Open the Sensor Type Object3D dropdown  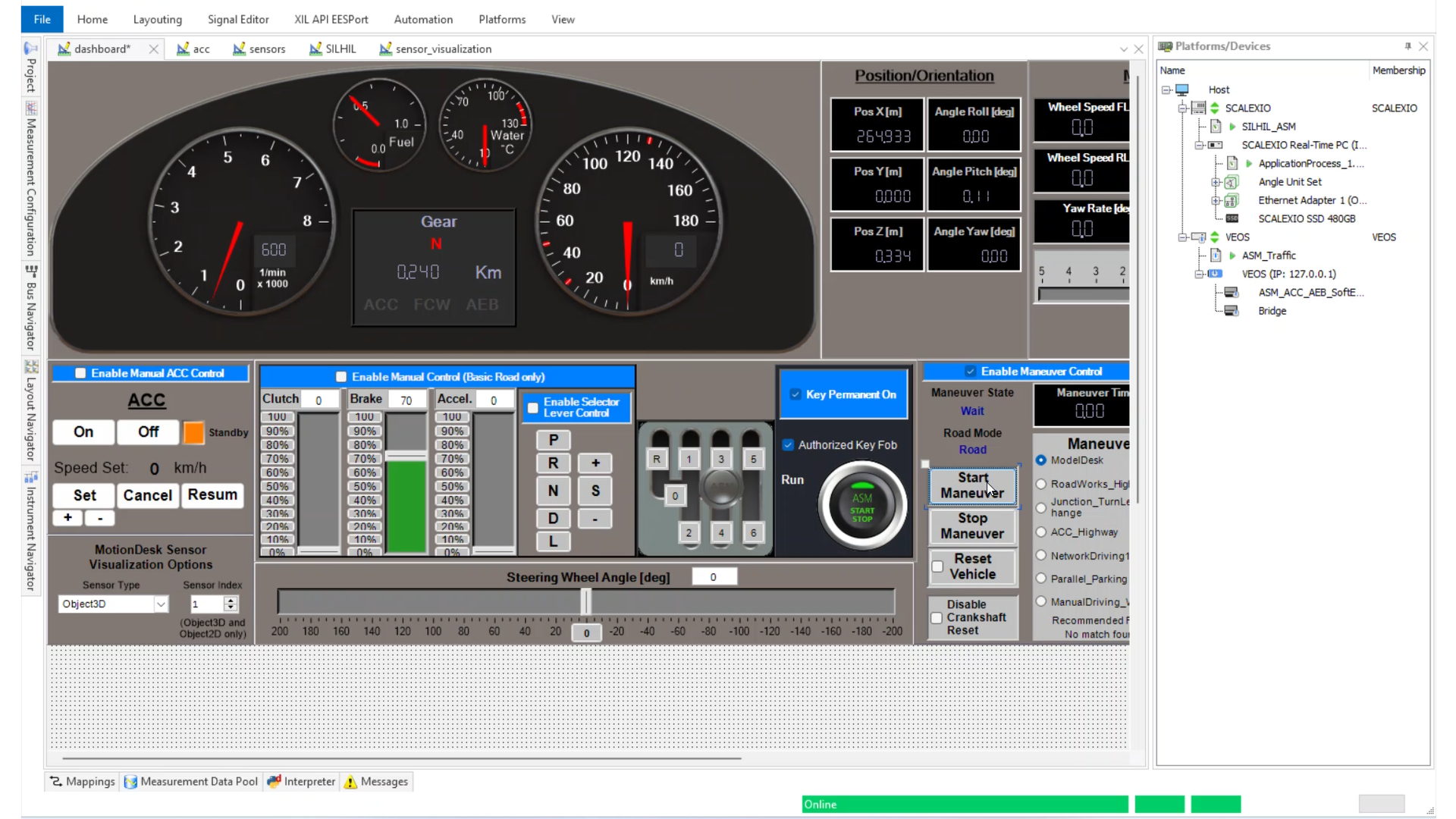[161, 604]
